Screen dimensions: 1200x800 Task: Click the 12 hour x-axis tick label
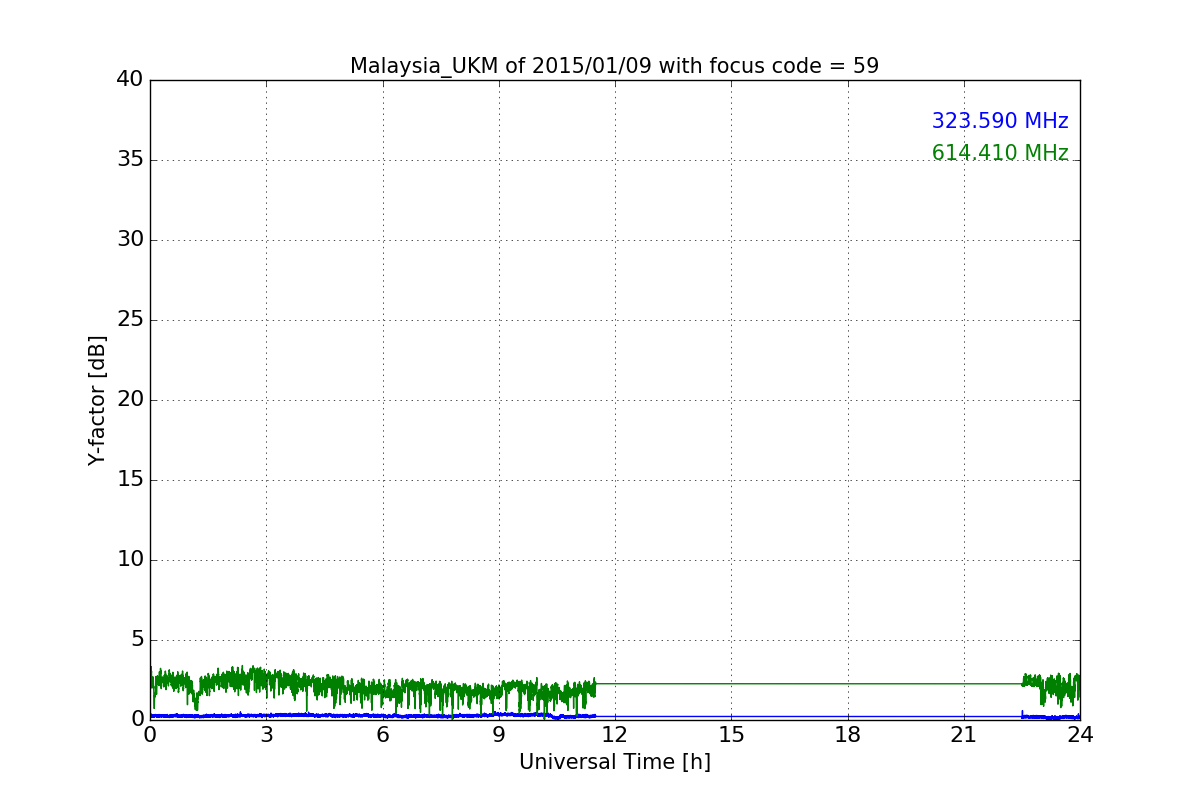coord(615,735)
